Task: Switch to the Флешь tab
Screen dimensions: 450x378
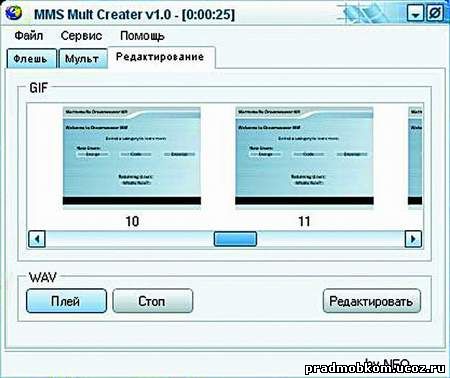Action: click(31, 59)
